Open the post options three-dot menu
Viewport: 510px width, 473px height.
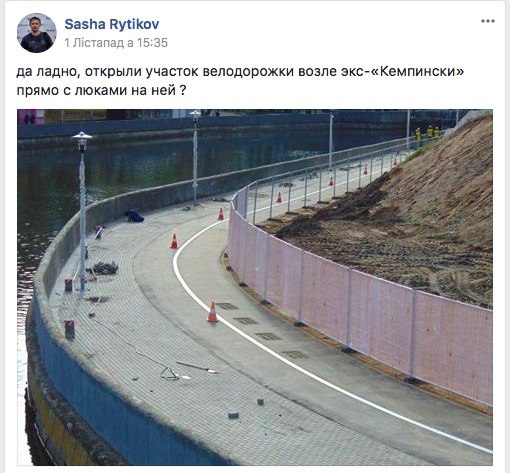(487, 21)
